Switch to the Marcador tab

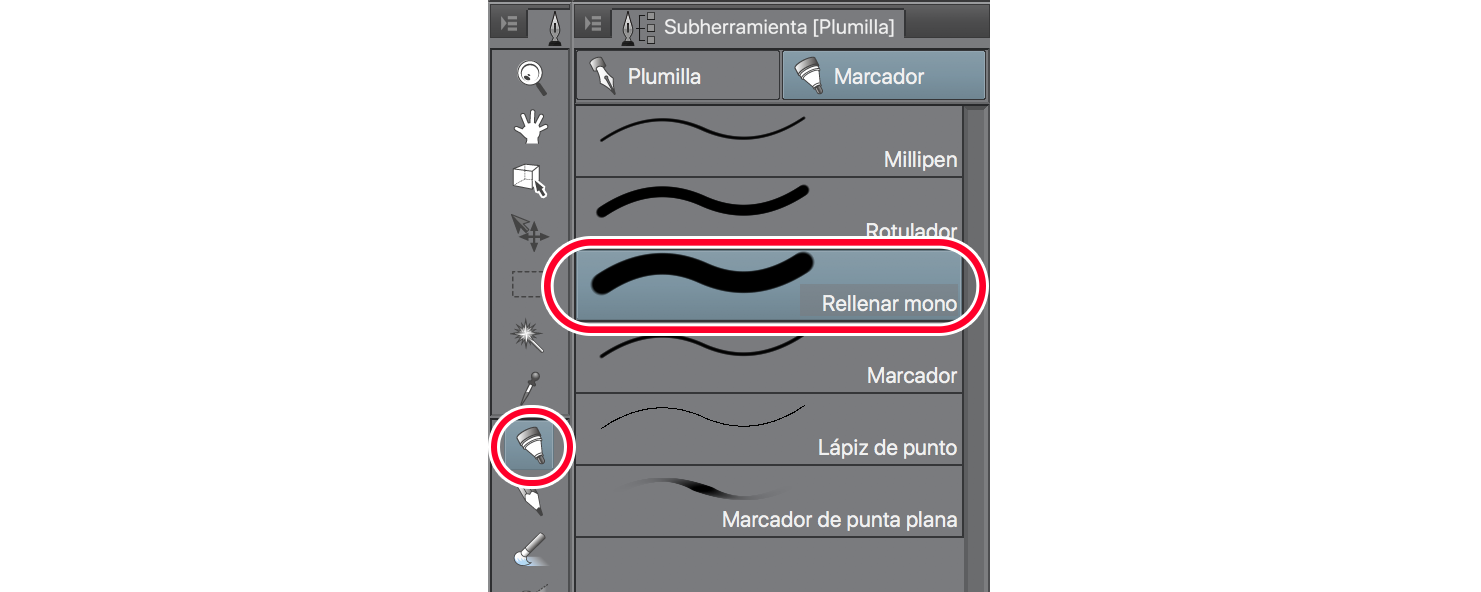tap(883, 76)
